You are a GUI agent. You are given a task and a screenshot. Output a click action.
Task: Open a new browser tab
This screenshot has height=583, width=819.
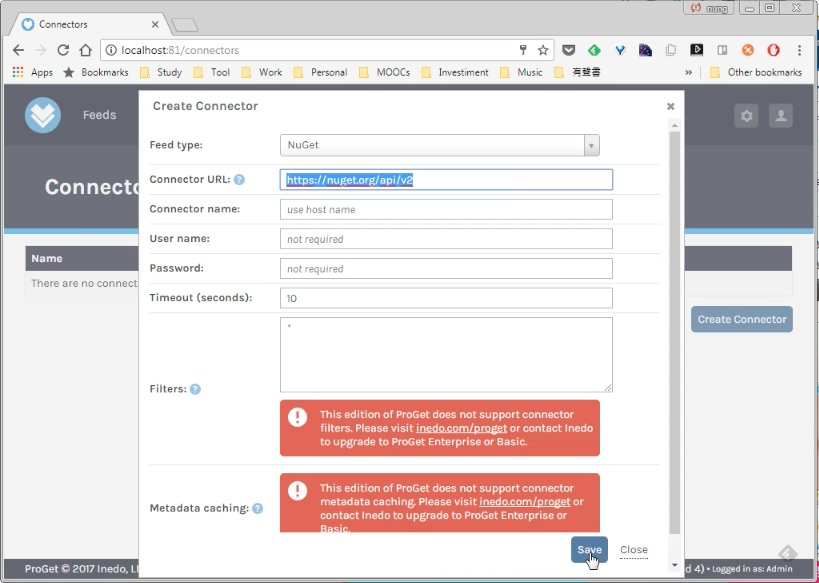pos(184,25)
